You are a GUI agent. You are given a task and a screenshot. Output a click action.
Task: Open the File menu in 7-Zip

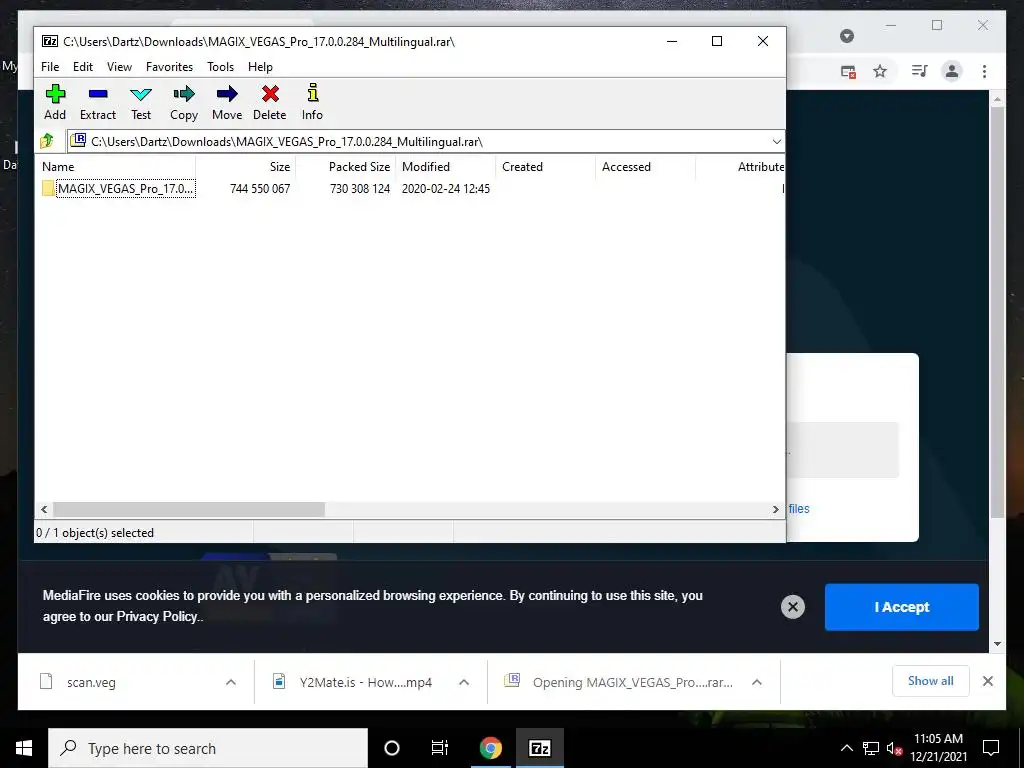coord(50,67)
